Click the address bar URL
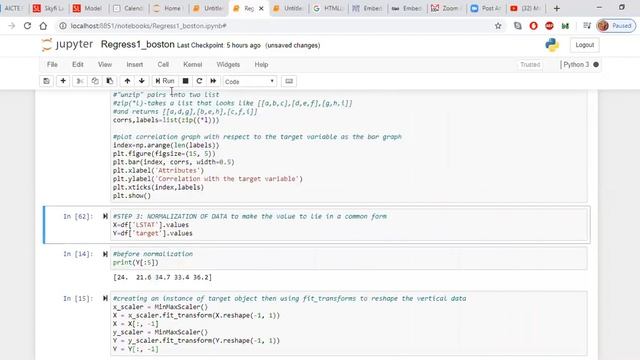Screen dimensions: 640x360 tap(149, 26)
